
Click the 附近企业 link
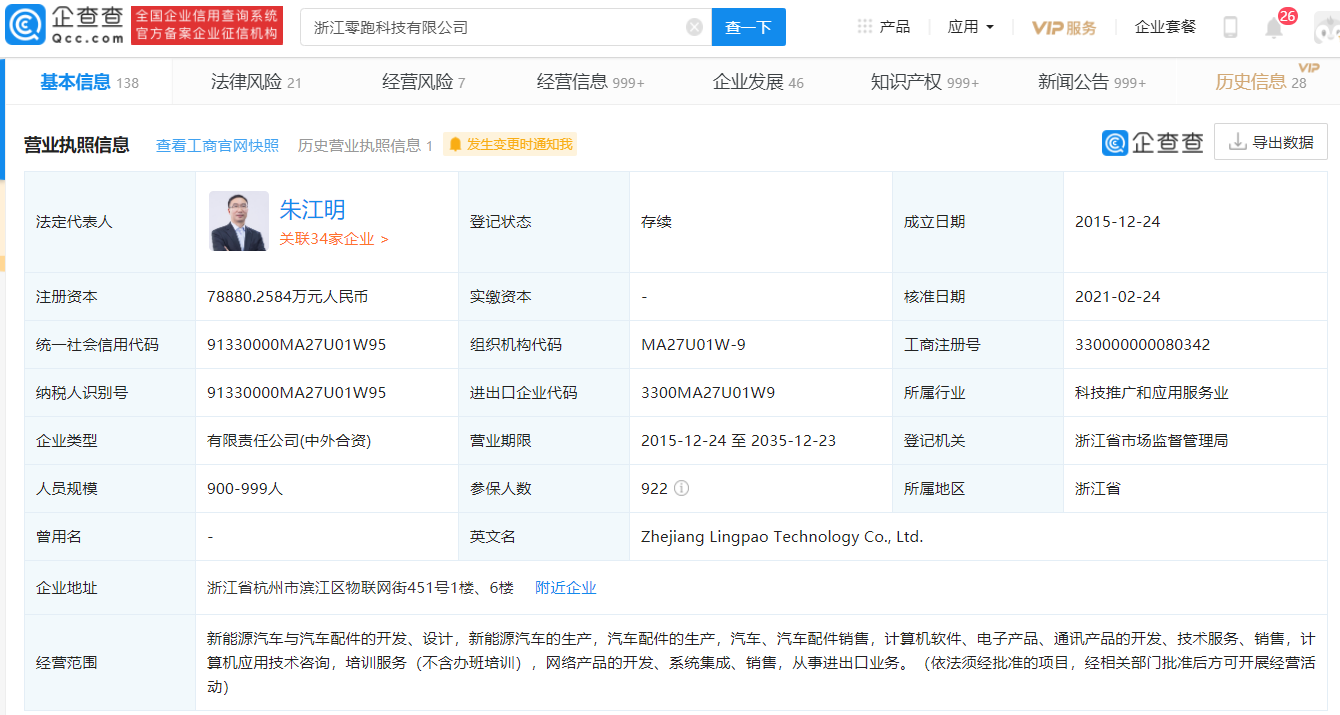pos(565,588)
